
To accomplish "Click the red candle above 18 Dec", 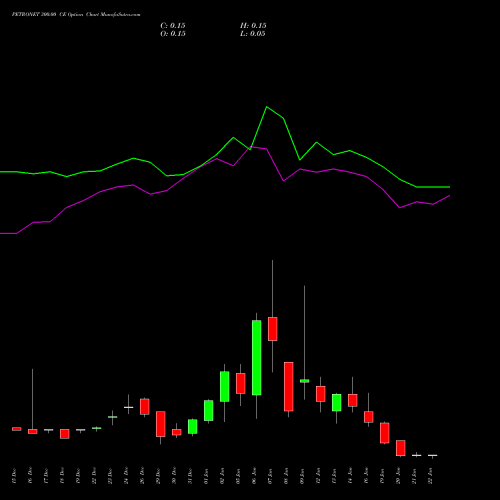I will pos(65,434).
